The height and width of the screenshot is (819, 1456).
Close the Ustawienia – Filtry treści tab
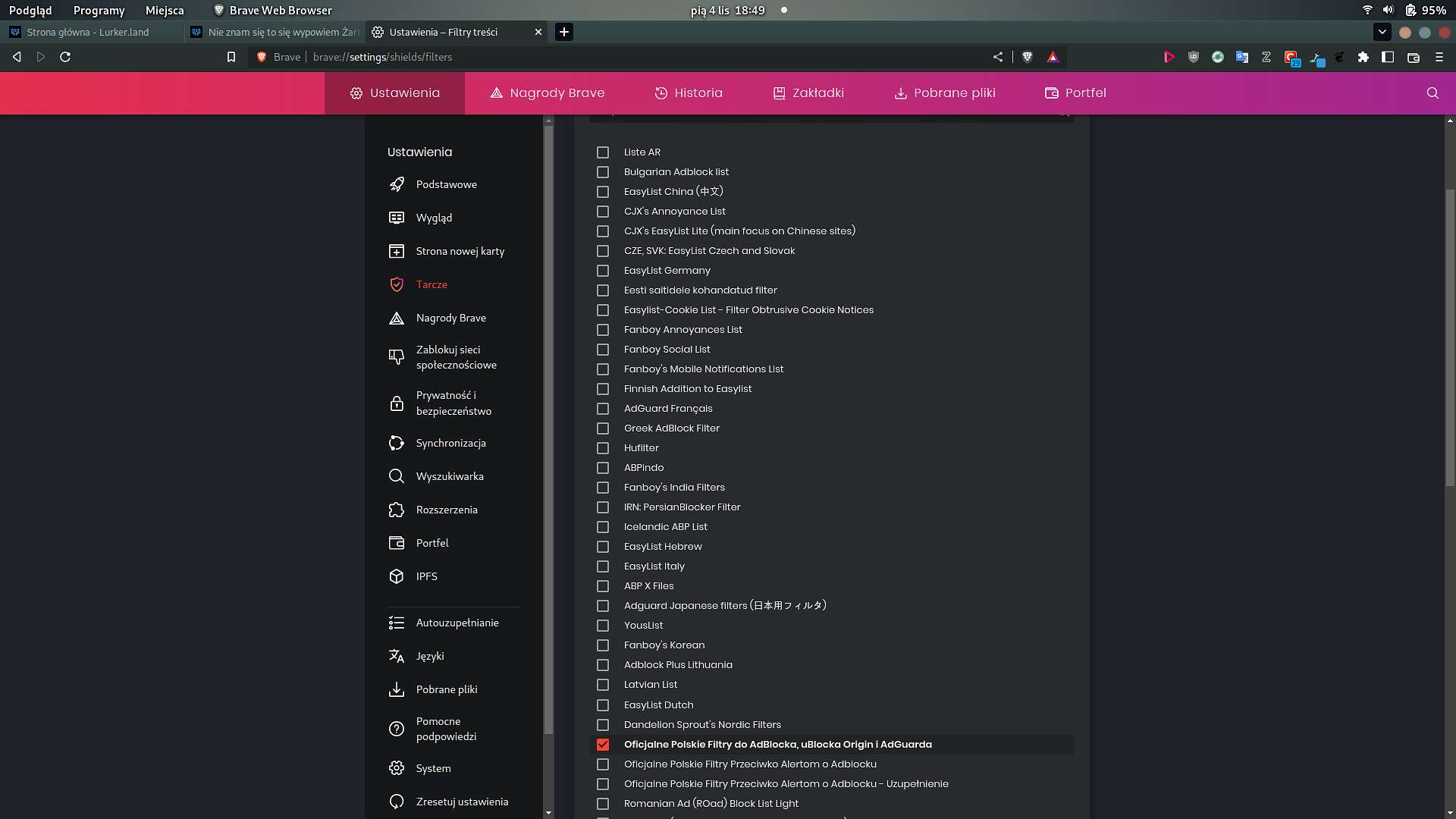(x=538, y=32)
